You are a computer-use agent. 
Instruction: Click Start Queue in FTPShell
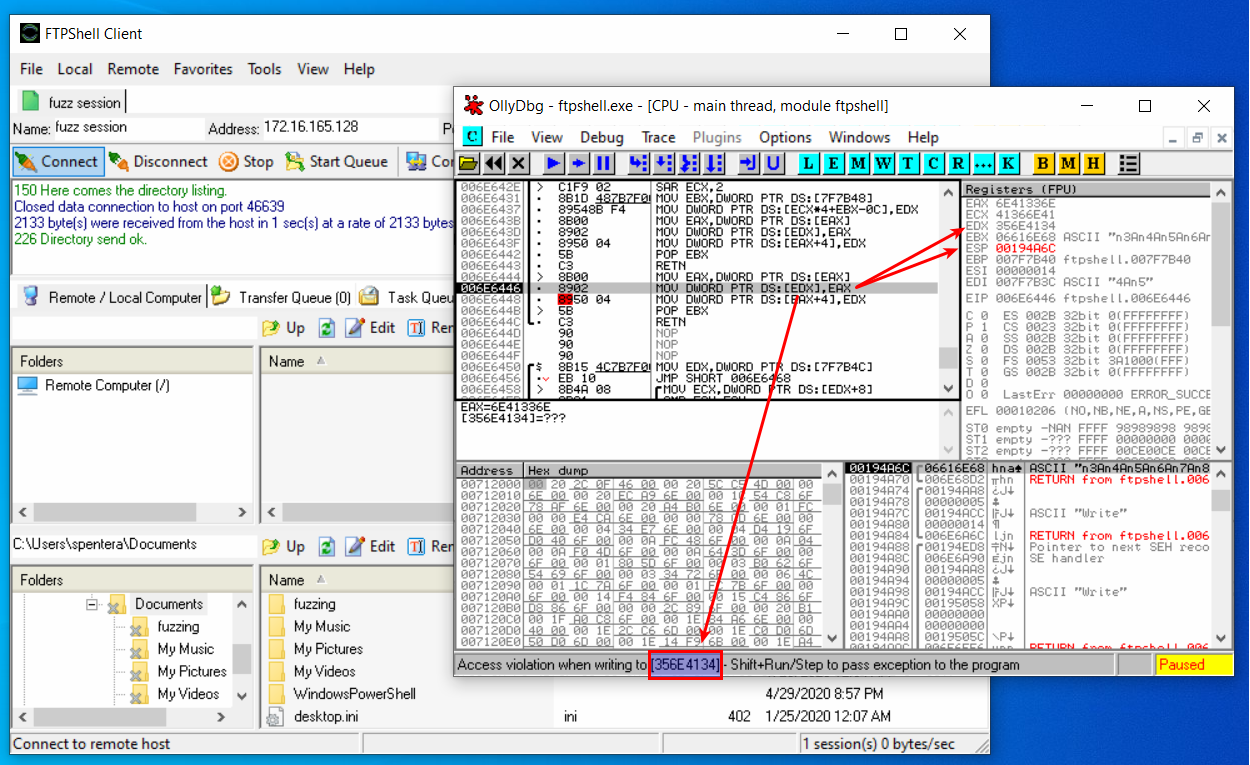[x=336, y=161]
